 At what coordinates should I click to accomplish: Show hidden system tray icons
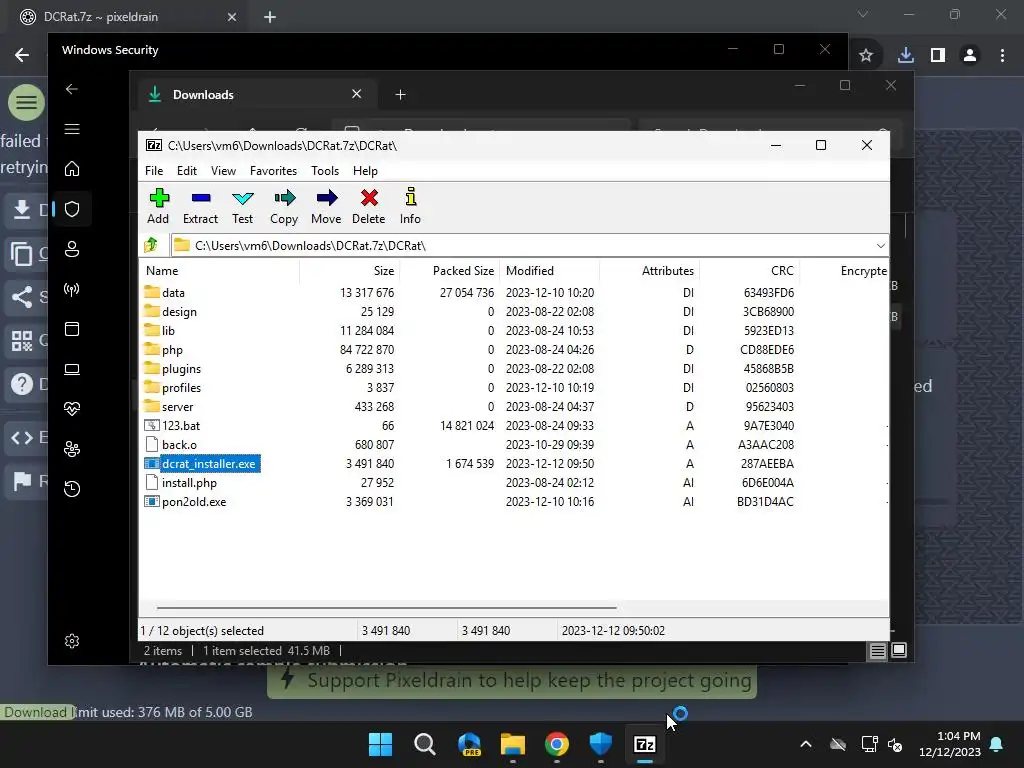click(806, 744)
